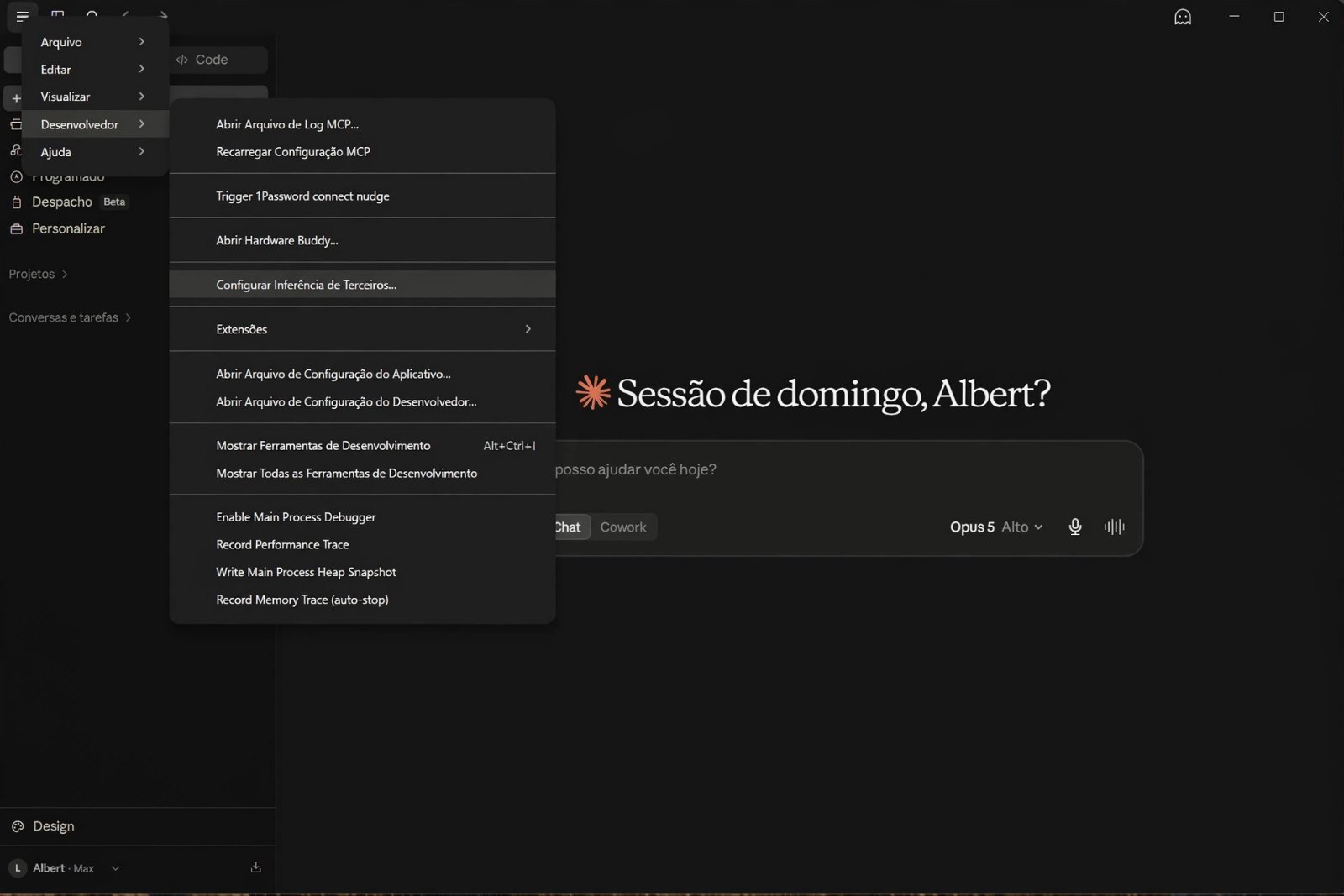Choose Record Performance Trace

pos(362,545)
